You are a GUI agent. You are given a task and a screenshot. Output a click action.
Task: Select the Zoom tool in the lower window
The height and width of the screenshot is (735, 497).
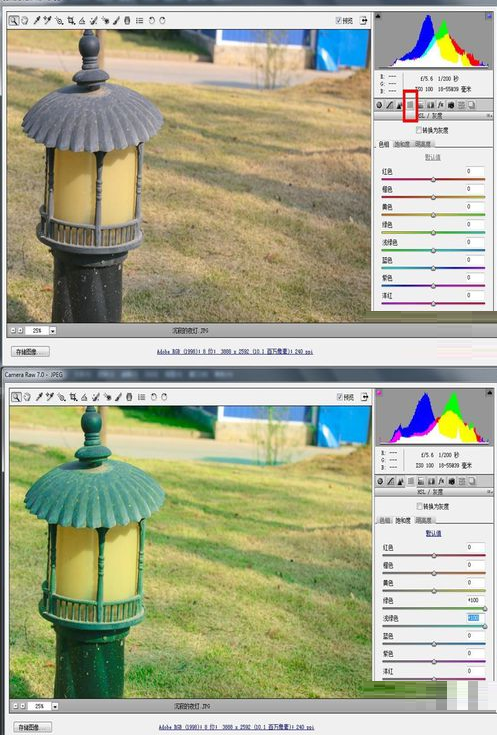click(x=16, y=397)
